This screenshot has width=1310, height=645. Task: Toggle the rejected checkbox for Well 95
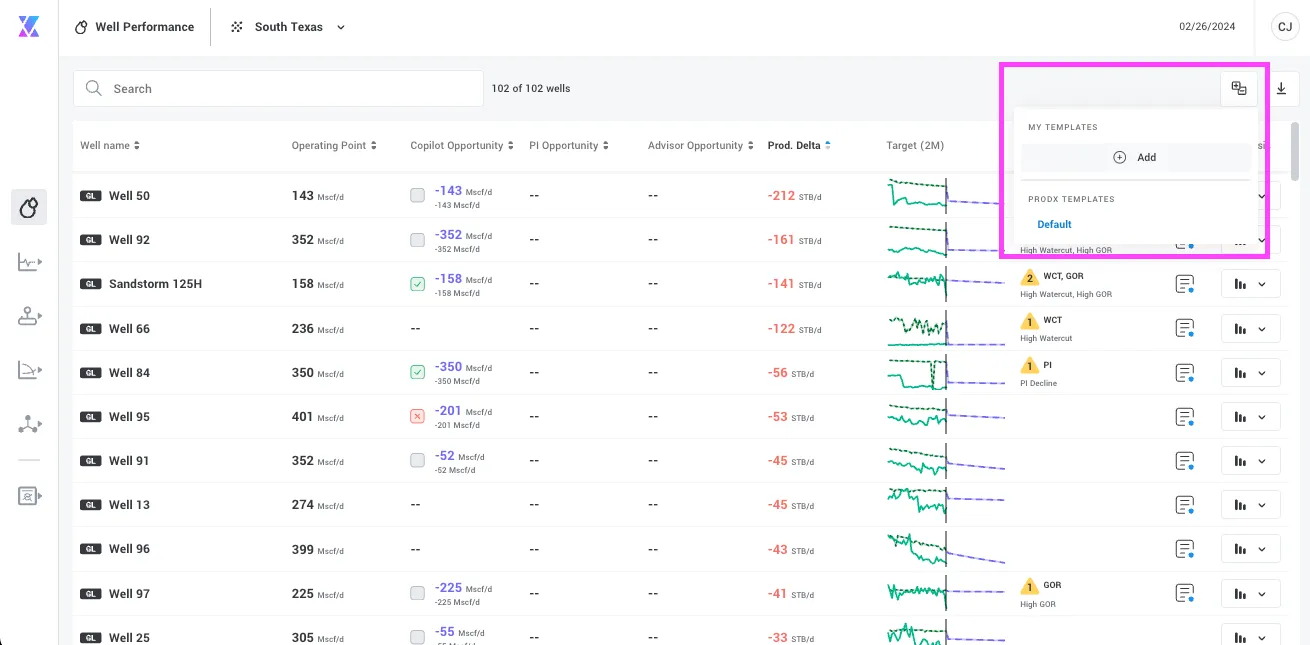[417, 416]
